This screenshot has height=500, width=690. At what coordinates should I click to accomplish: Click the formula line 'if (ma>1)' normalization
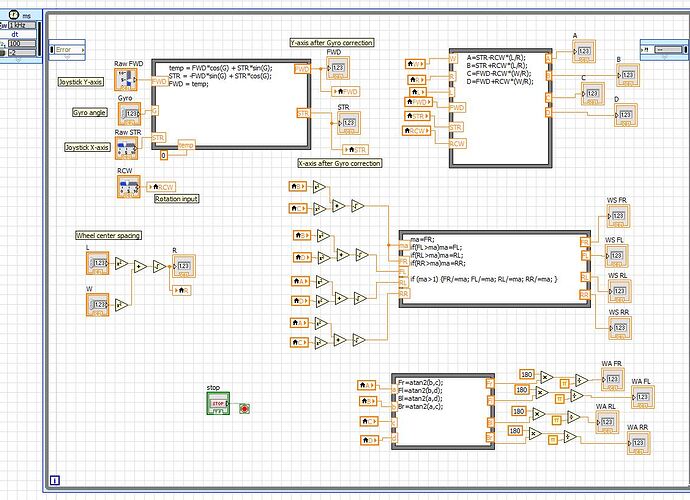tap(484, 279)
